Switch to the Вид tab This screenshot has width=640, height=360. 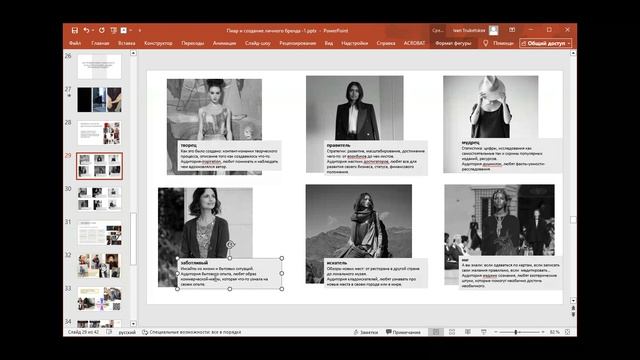point(329,43)
